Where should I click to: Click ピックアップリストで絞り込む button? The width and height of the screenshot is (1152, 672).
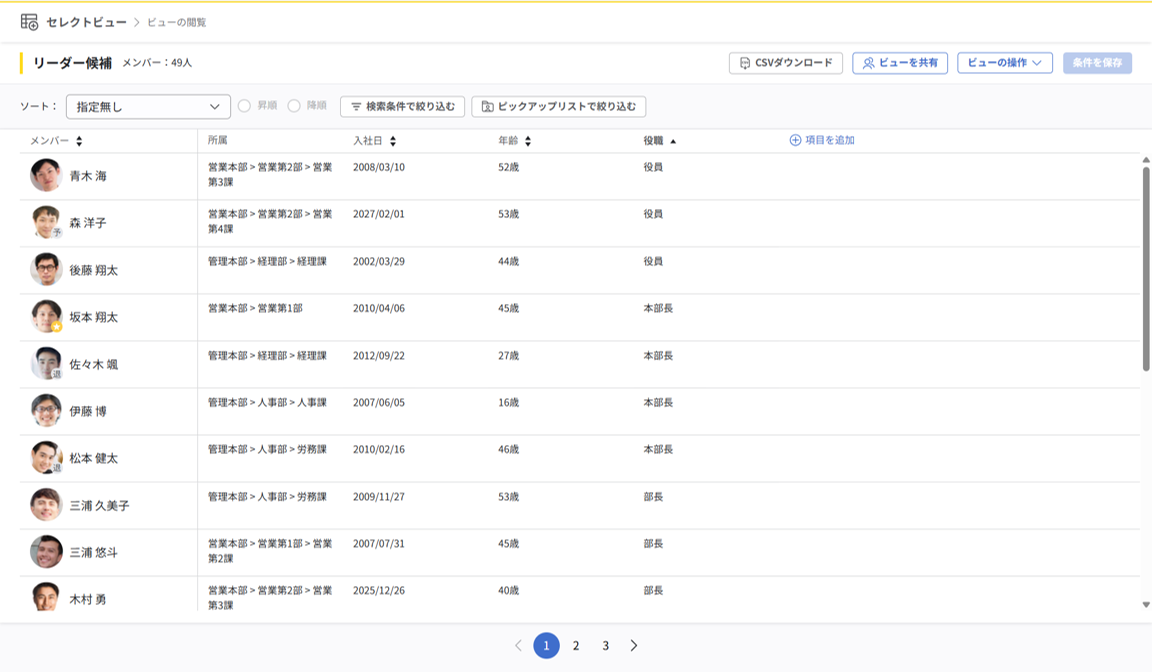559,106
